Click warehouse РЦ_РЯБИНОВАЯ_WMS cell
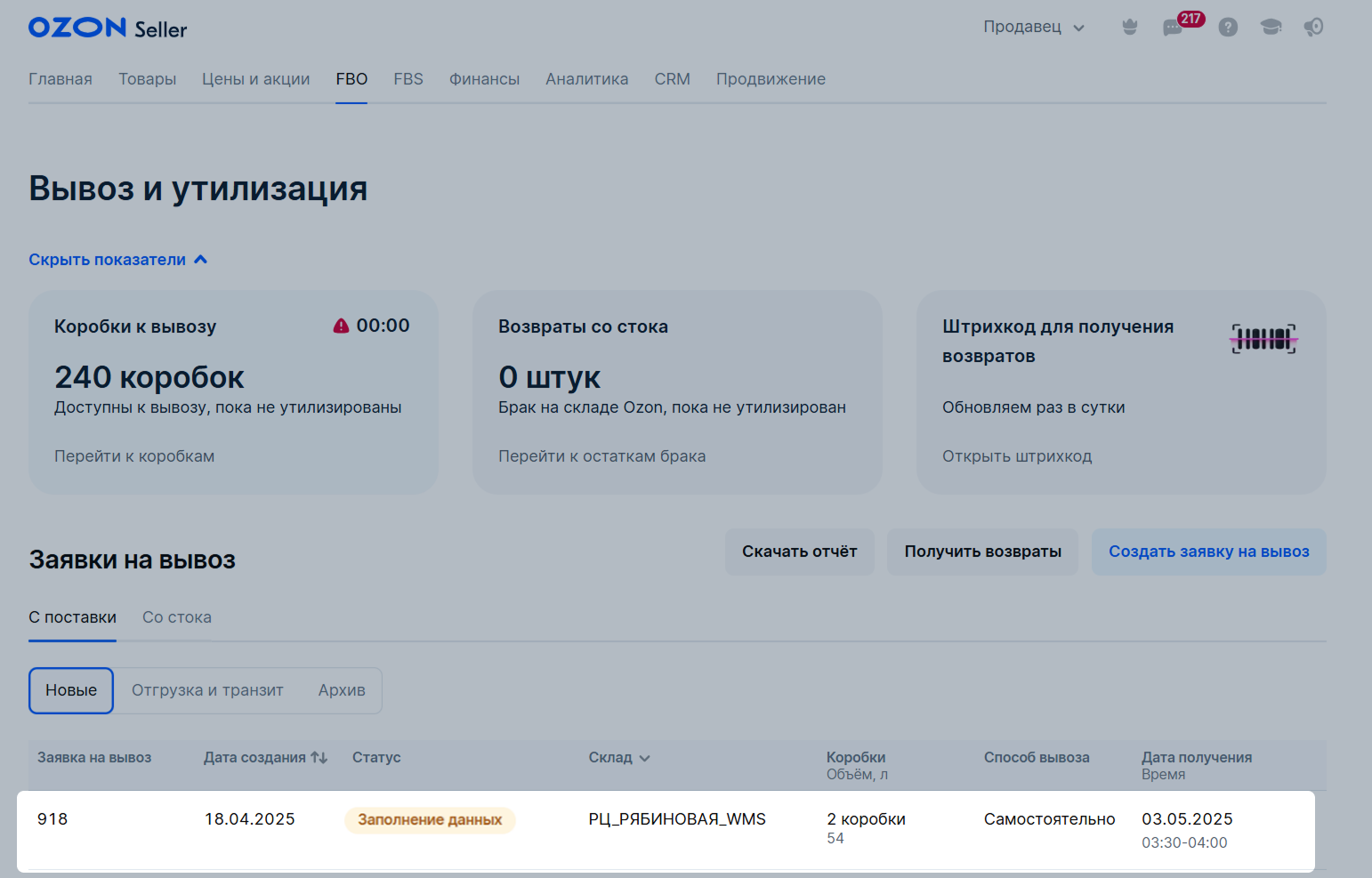 click(677, 819)
